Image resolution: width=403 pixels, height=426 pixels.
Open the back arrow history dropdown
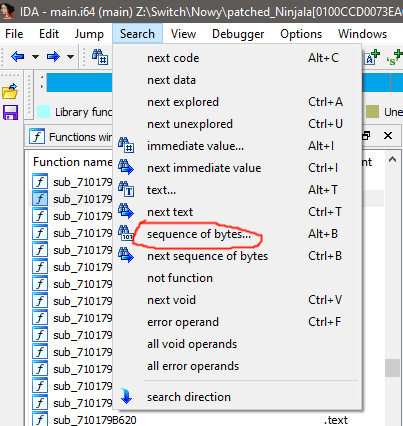[35, 57]
